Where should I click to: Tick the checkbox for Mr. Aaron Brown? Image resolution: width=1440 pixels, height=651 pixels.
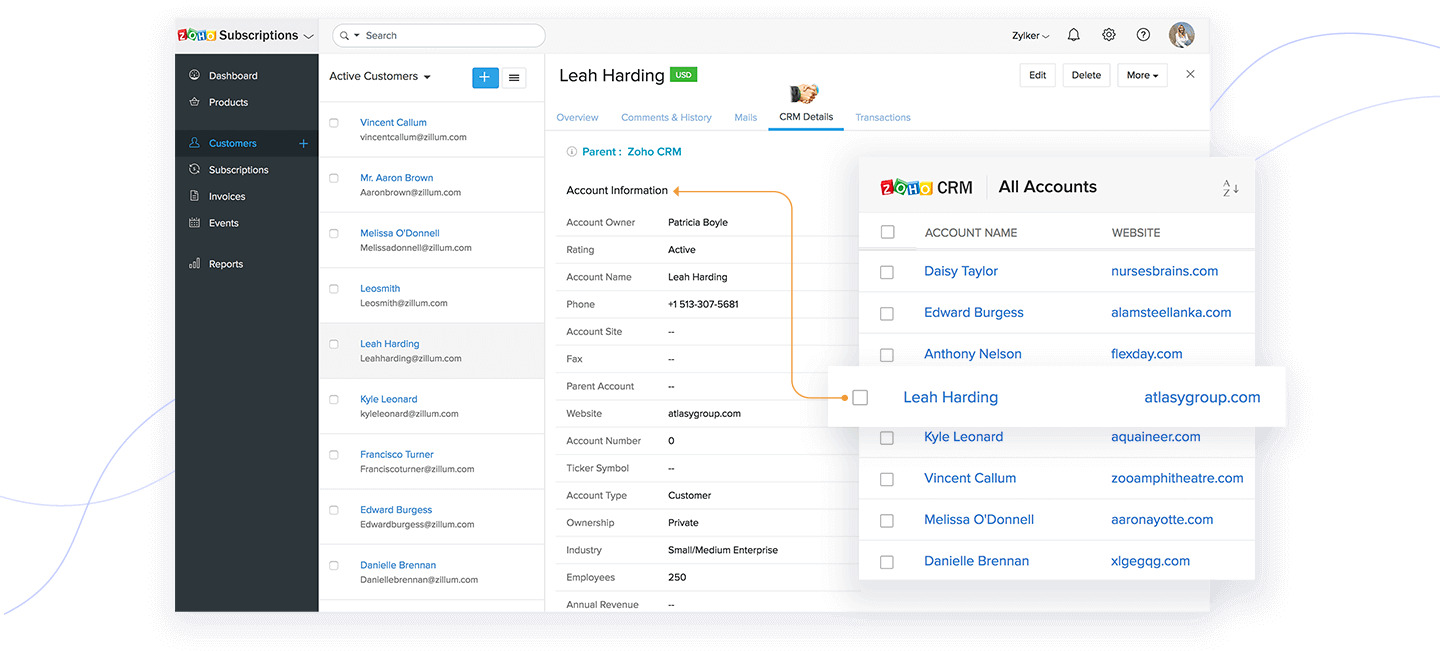coord(334,178)
